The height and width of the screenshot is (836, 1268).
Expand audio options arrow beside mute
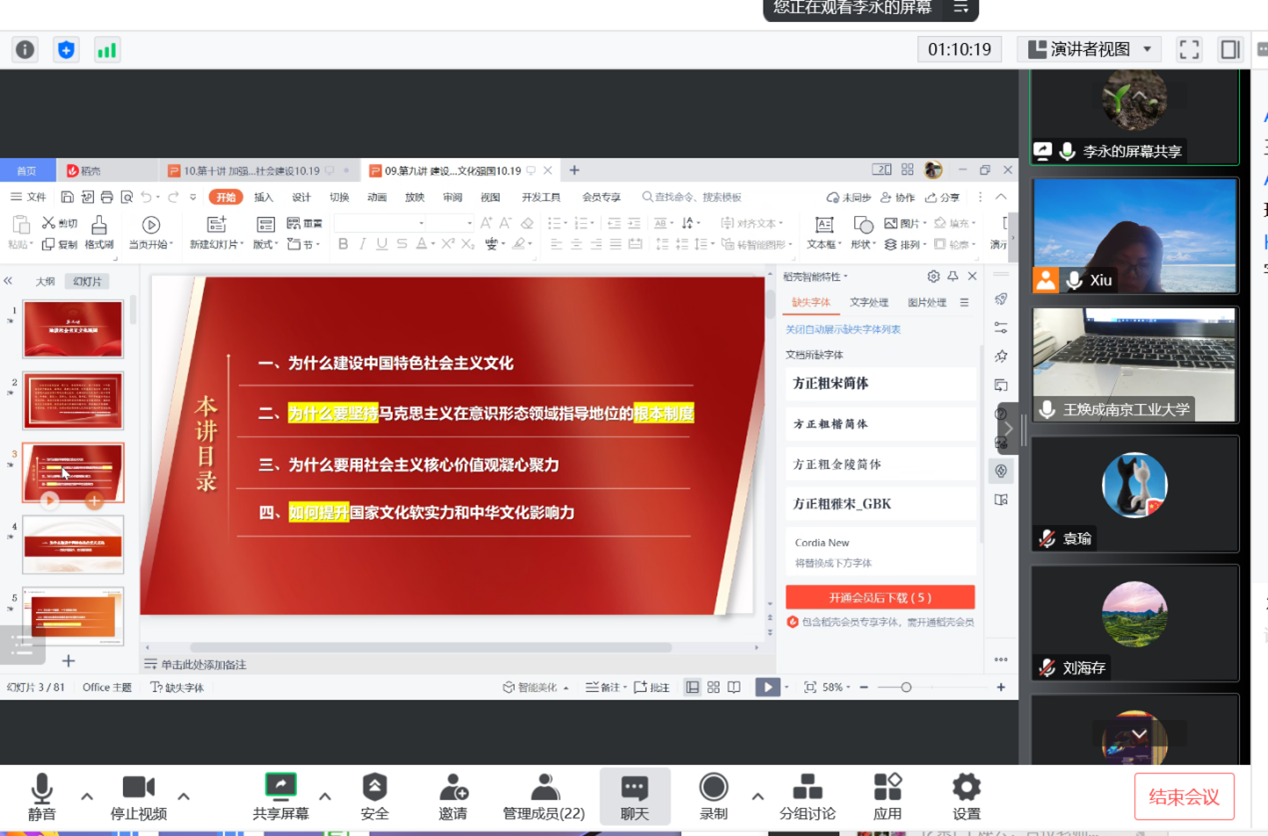point(87,797)
